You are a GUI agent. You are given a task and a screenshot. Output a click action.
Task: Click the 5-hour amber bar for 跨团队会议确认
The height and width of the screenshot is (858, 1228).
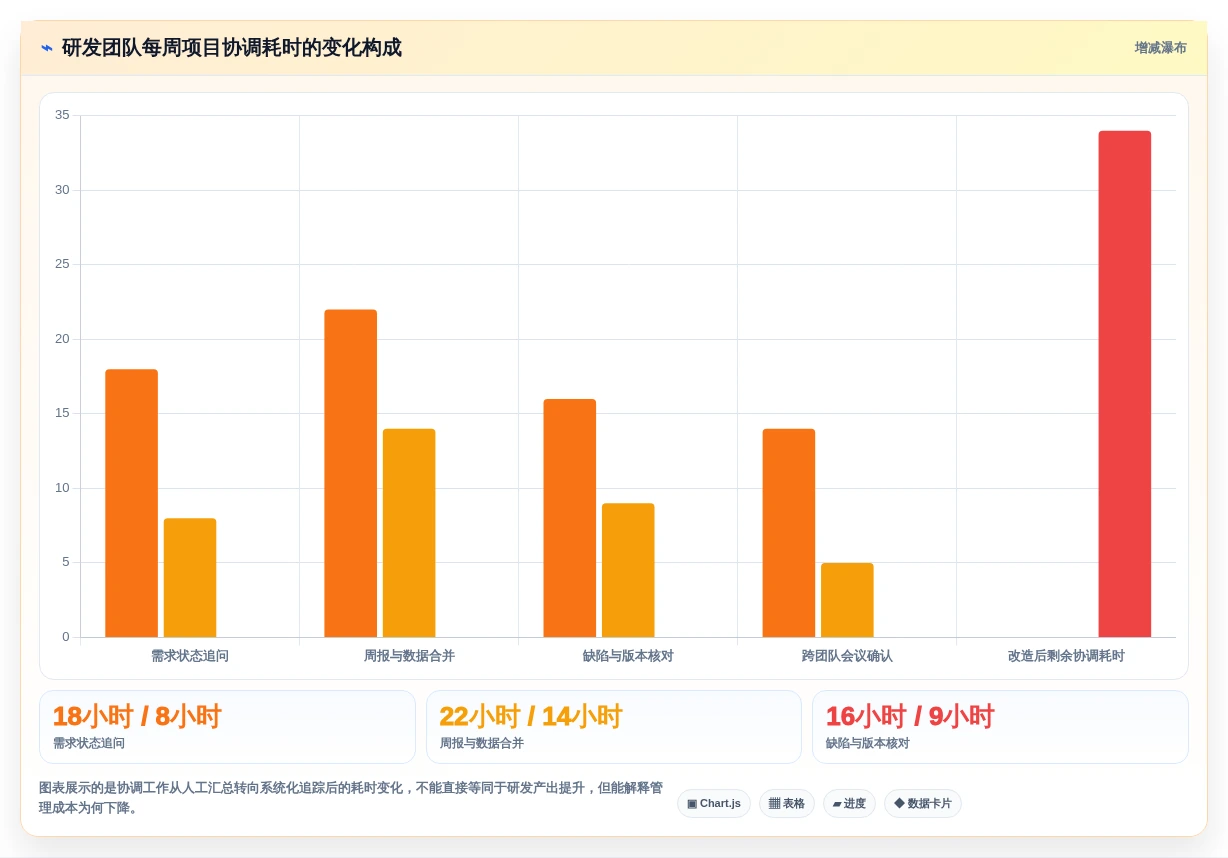tap(847, 600)
